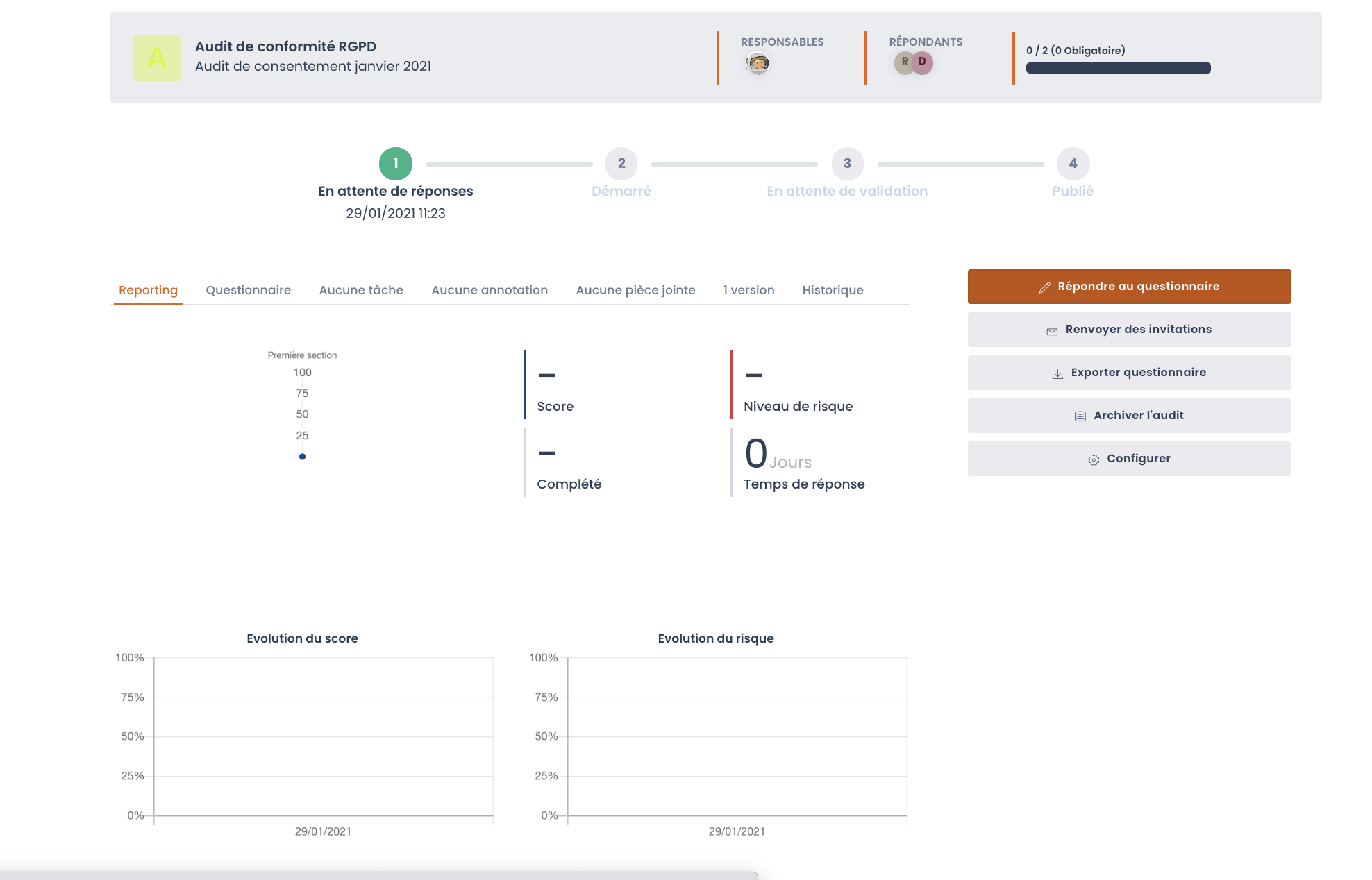This screenshot has height=880, width=1372.
Task: Select the Aucune annotation tab
Action: (x=490, y=290)
